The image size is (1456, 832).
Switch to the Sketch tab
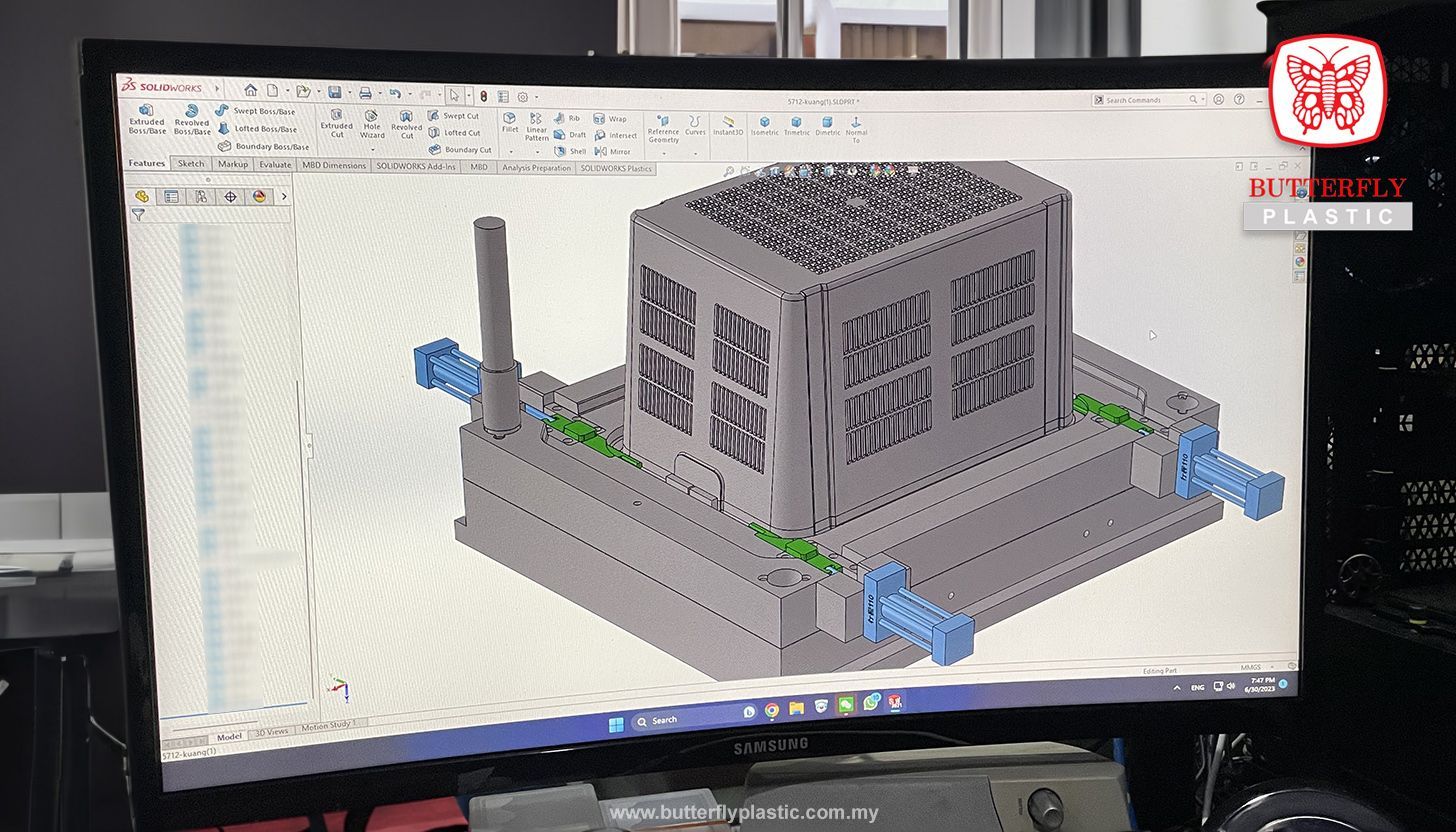point(191,164)
